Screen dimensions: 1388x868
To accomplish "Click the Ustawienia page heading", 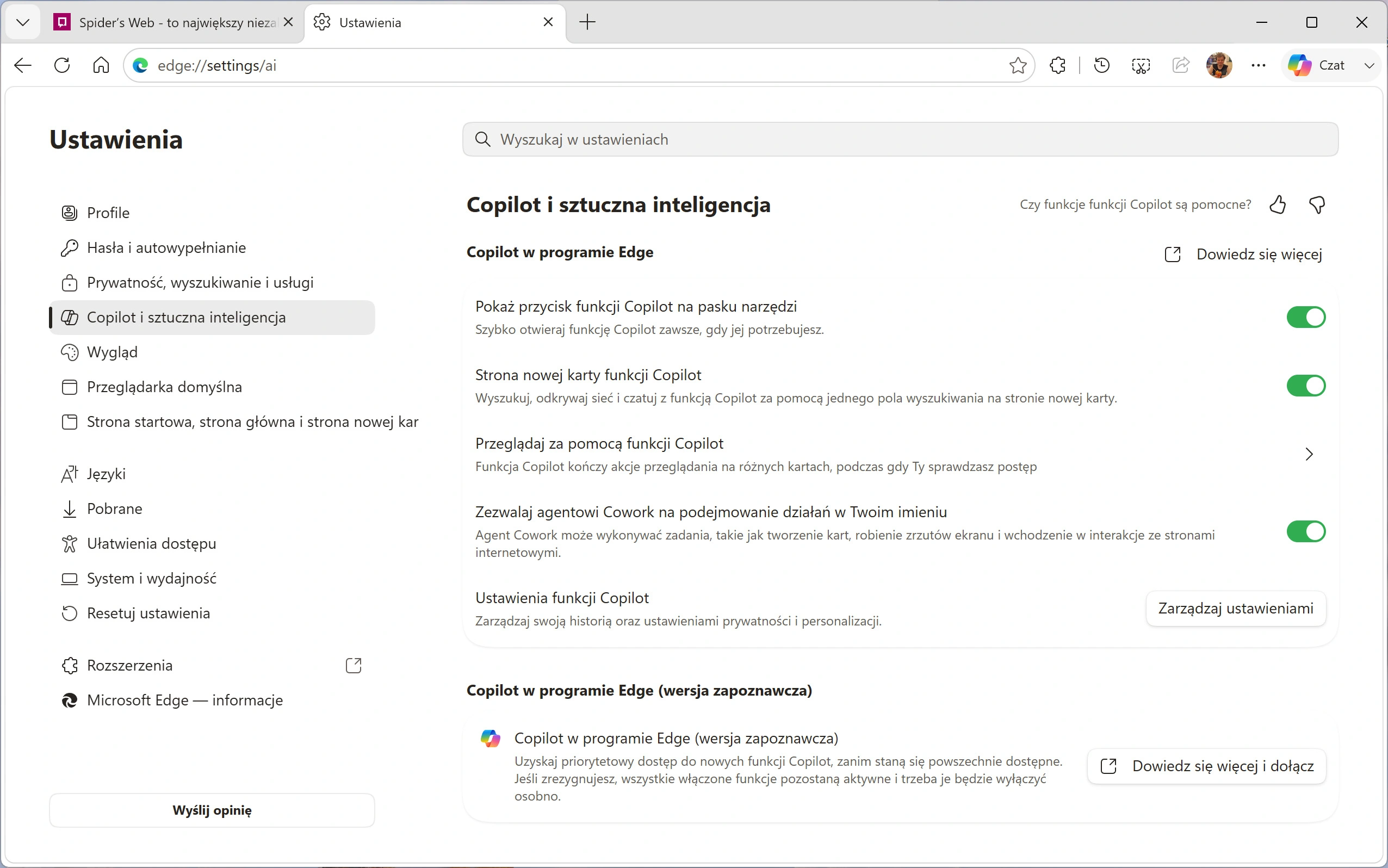I will point(116,139).
